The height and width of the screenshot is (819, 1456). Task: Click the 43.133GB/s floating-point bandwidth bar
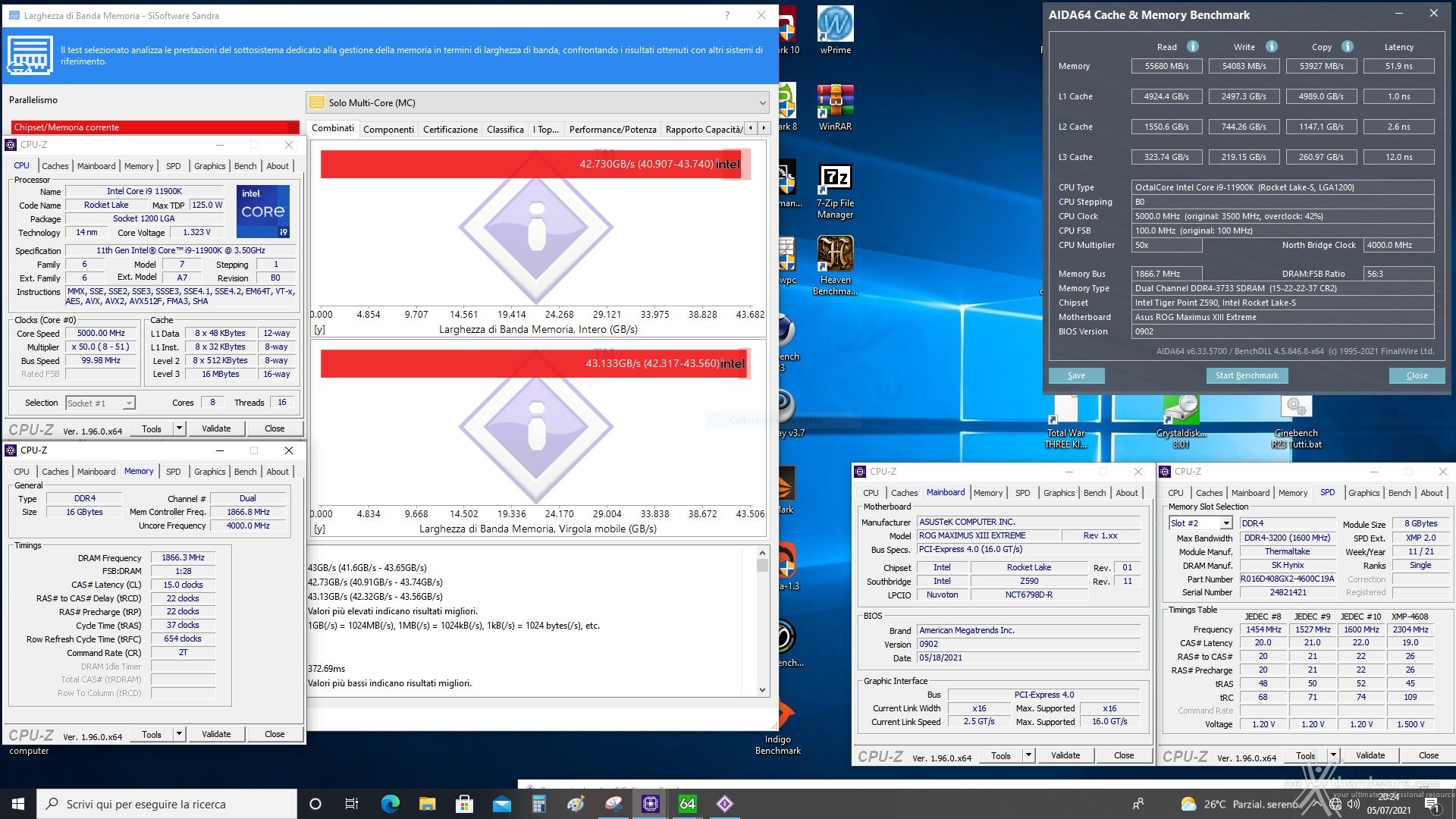point(534,363)
